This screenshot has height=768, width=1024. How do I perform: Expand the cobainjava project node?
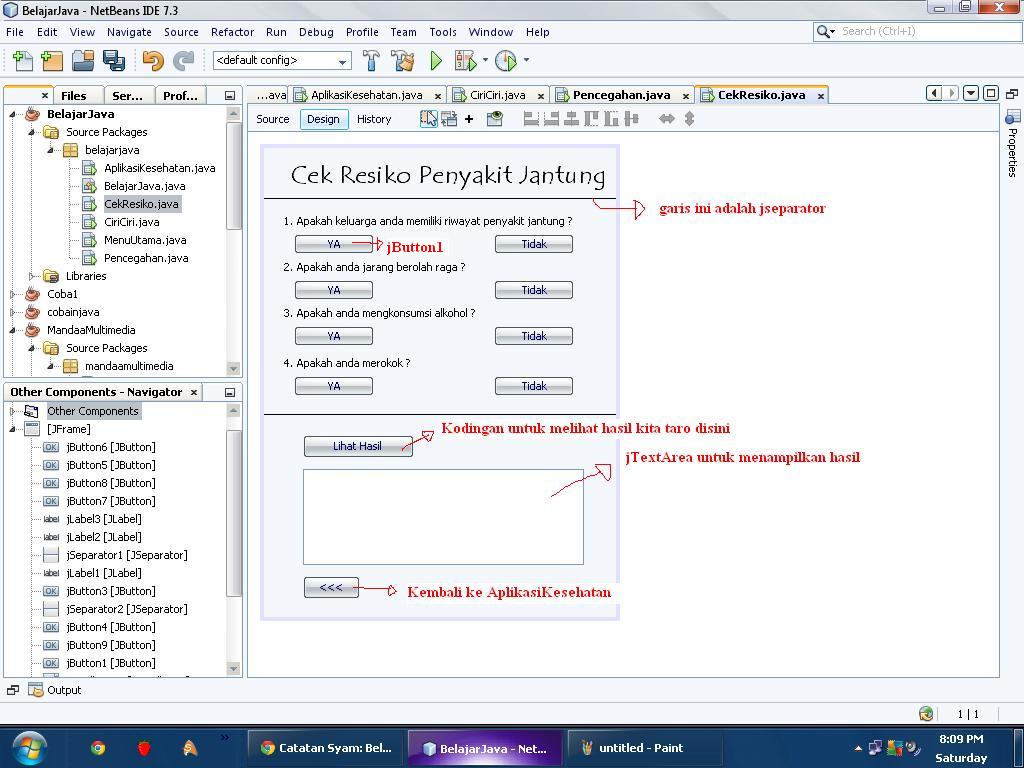(12, 312)
